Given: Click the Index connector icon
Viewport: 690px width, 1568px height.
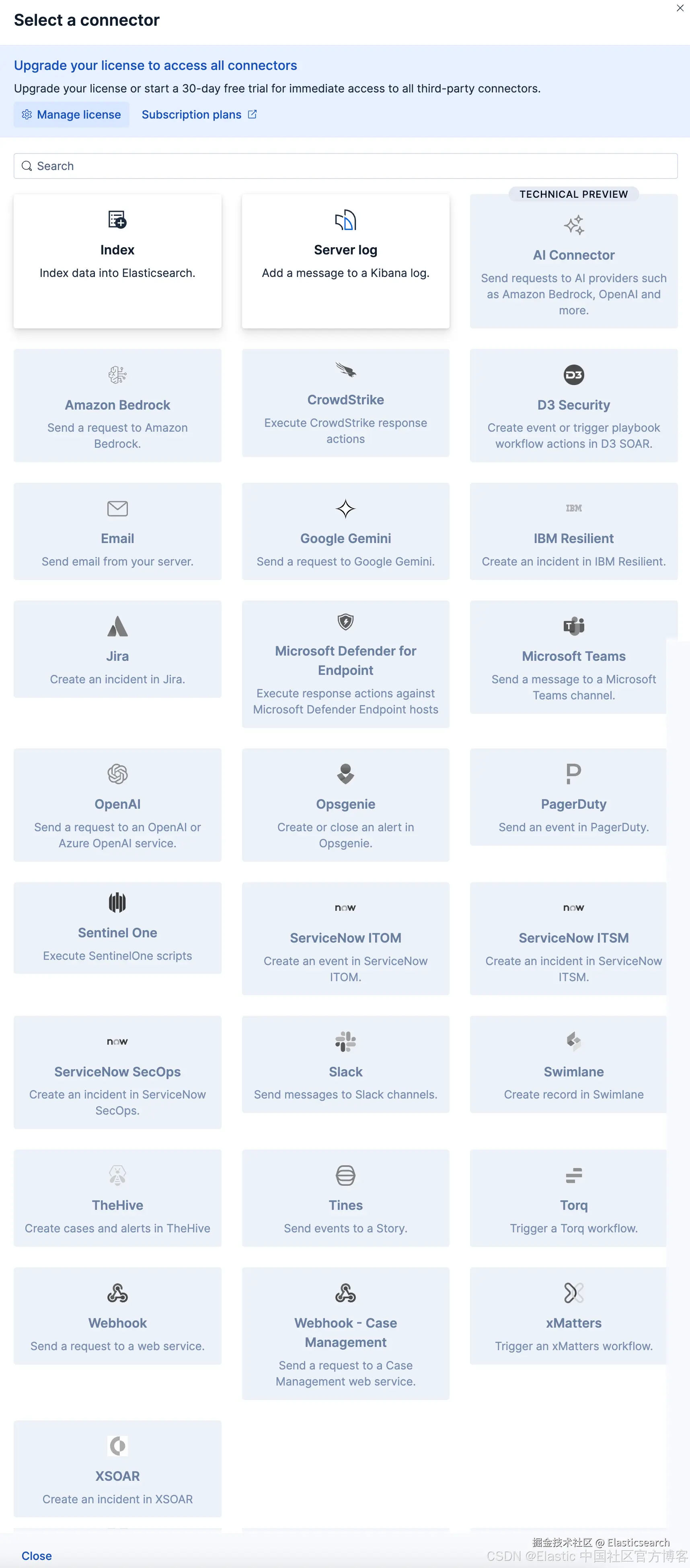Looking at the screenshot, I should click(117, 220).
